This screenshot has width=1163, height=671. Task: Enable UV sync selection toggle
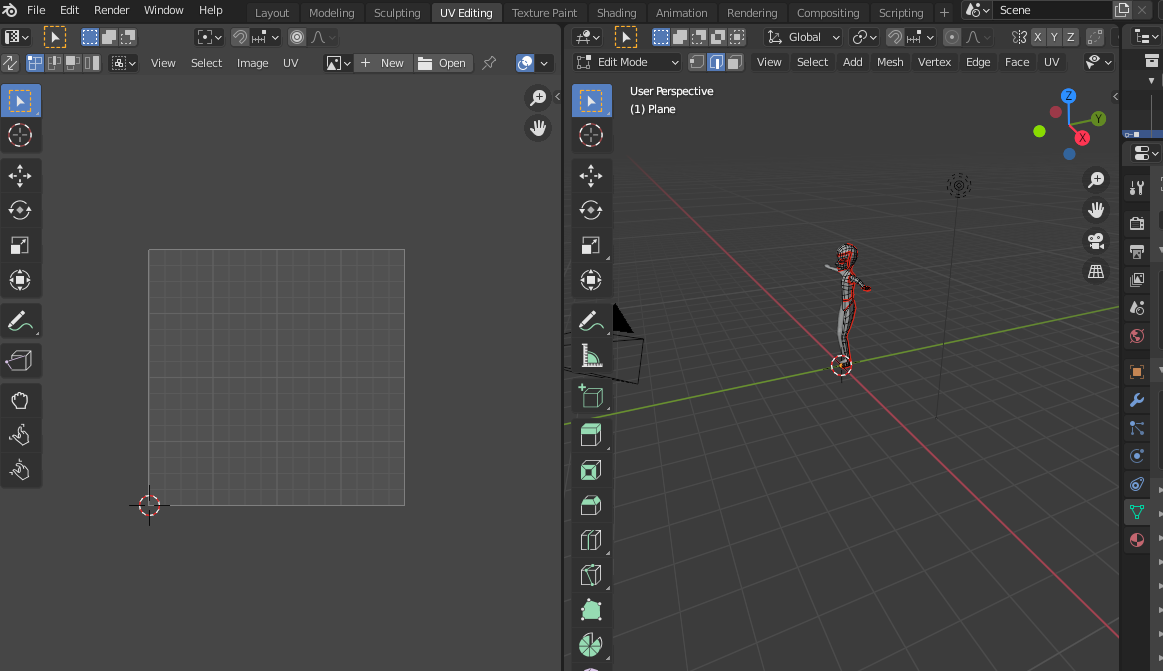point(10,63)
